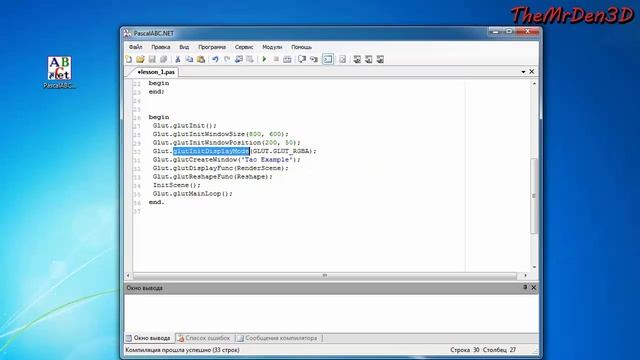This screenshot has width=640, height=360.
Task: Open the Вид menu
Action: pos(184,47)
